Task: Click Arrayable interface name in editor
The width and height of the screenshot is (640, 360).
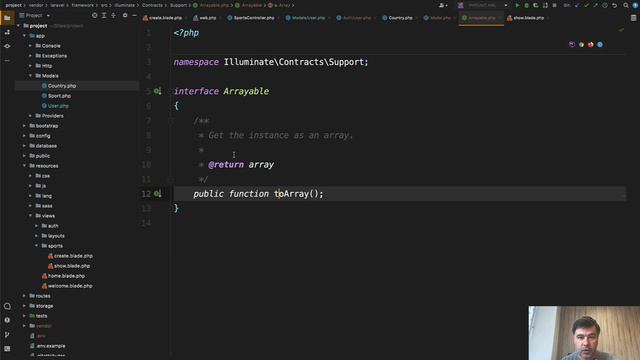Action: [x=246, y=91]
